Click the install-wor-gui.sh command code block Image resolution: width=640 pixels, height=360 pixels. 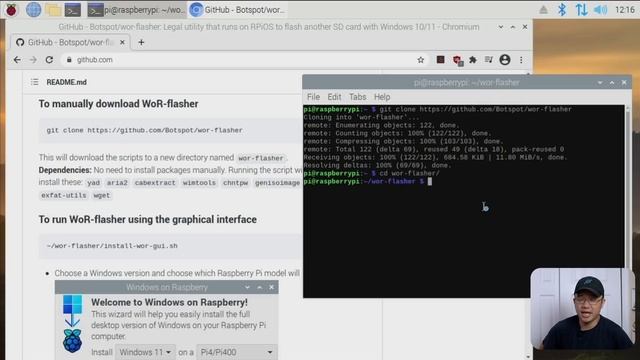(171, 246)
